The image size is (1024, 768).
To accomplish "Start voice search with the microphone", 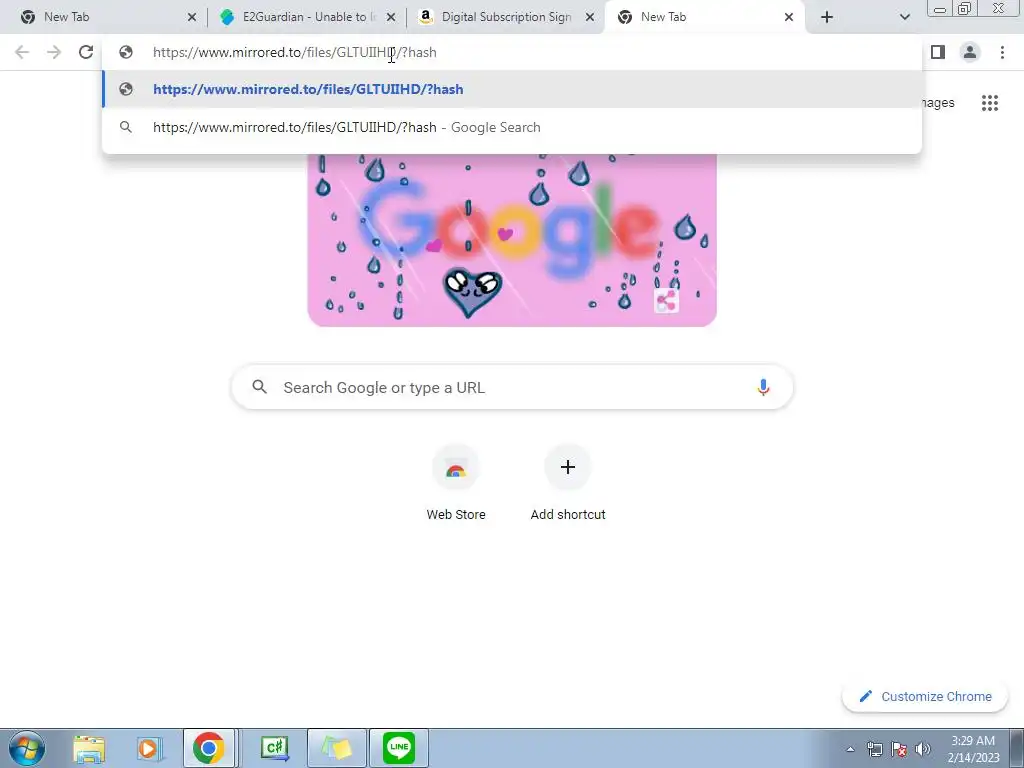I will pyautogui.click(x=762, y=387).
